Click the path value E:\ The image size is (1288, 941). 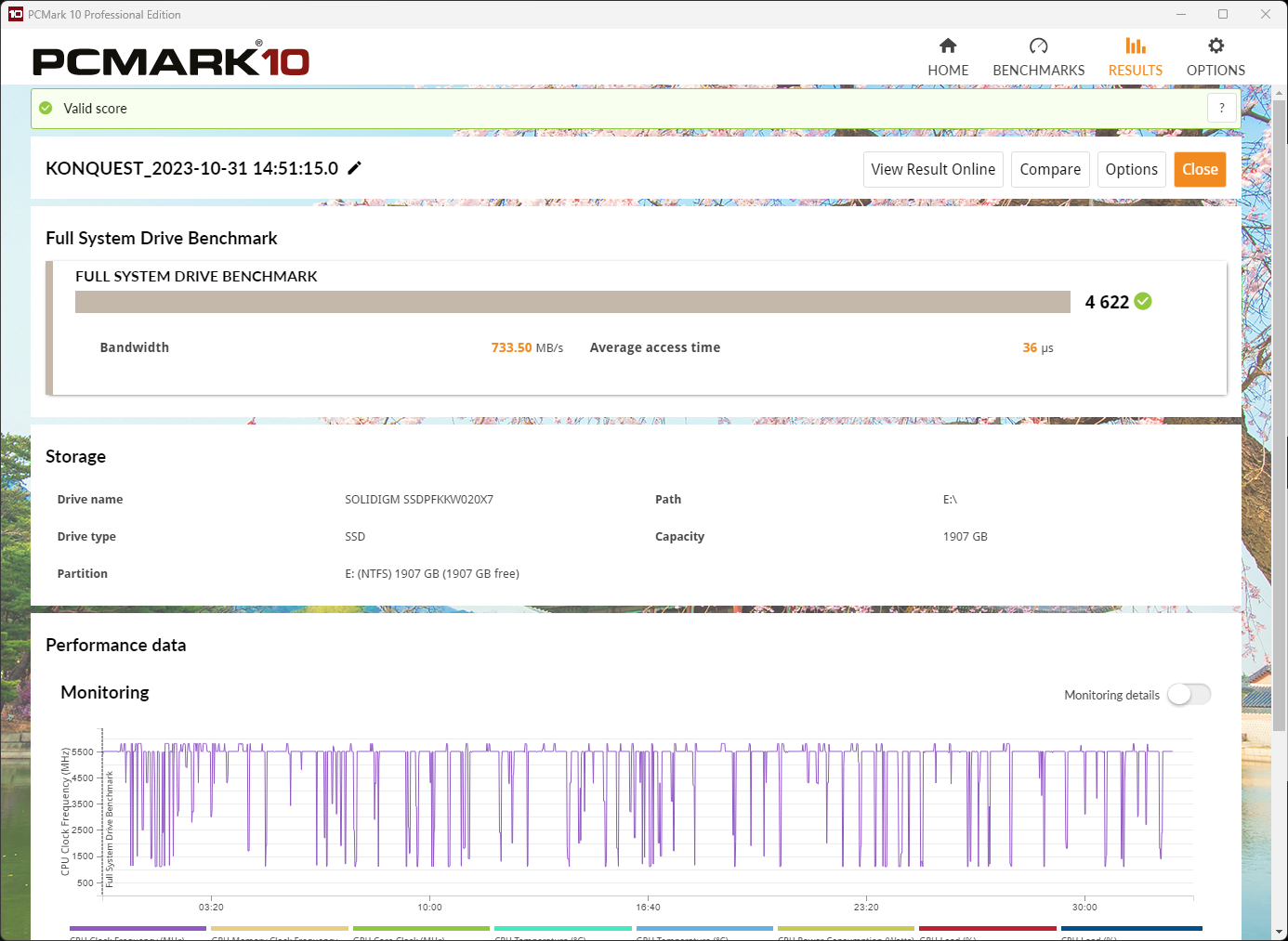click(950, 499)
